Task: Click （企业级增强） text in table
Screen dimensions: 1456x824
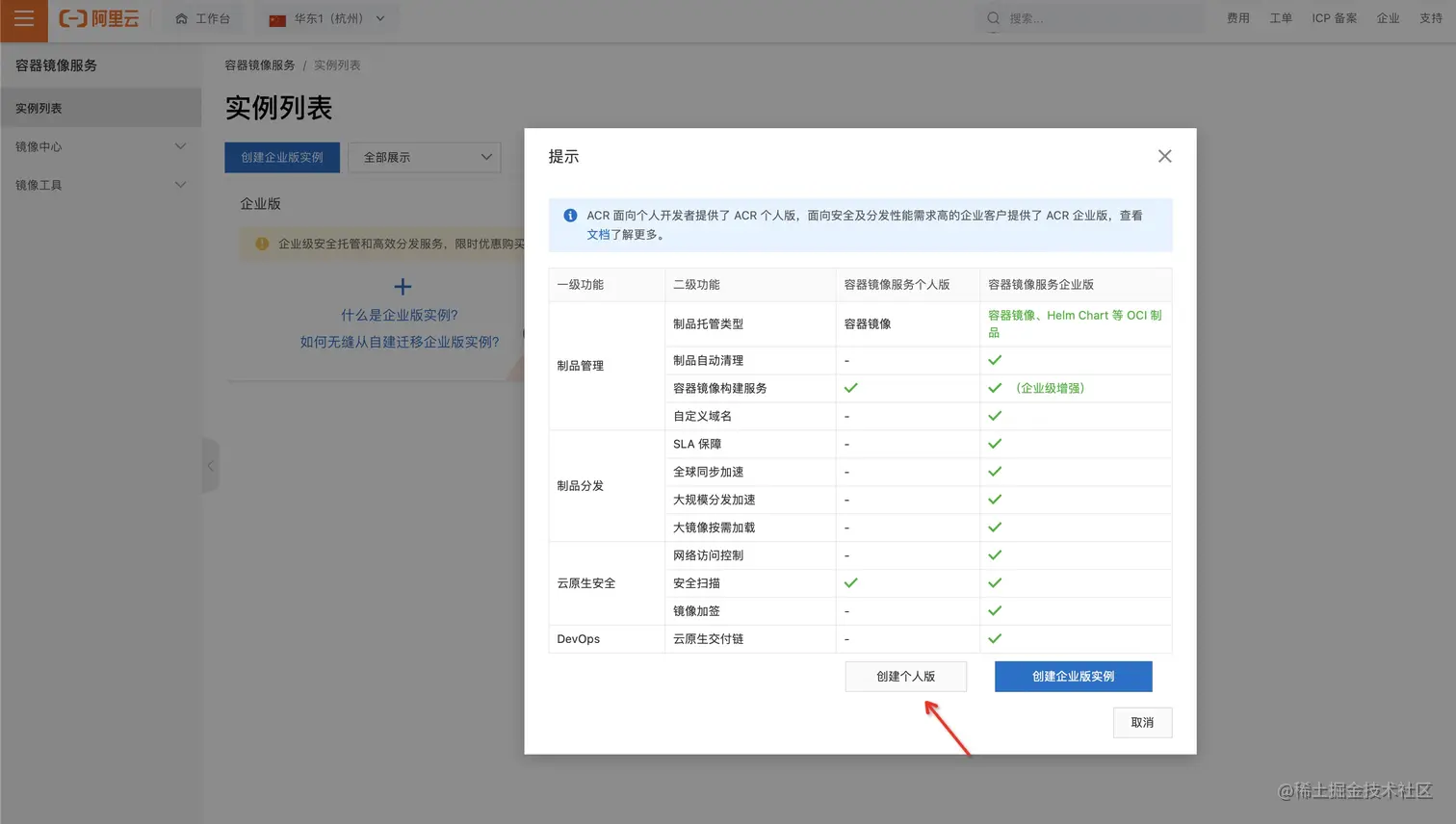Action: [1050, 388]
